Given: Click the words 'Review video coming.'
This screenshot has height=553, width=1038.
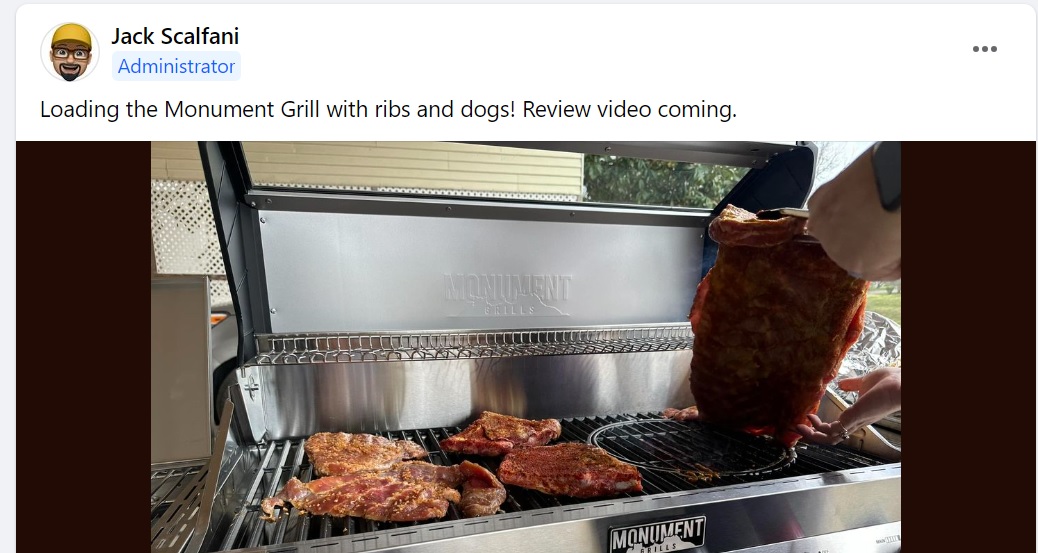Looking at the screenshot, I should (629, 109).
